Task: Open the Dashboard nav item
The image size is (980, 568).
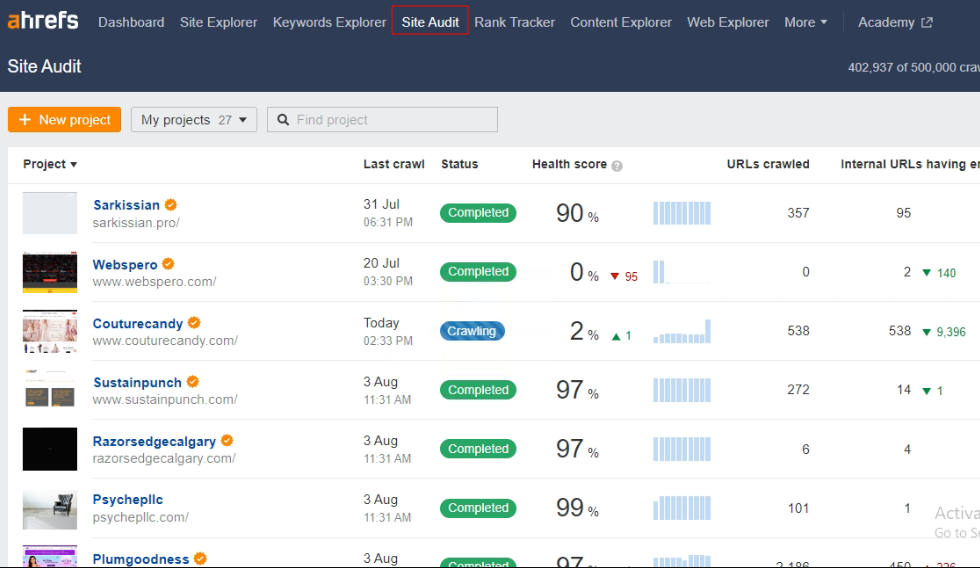Action: [x=131, y=22]
